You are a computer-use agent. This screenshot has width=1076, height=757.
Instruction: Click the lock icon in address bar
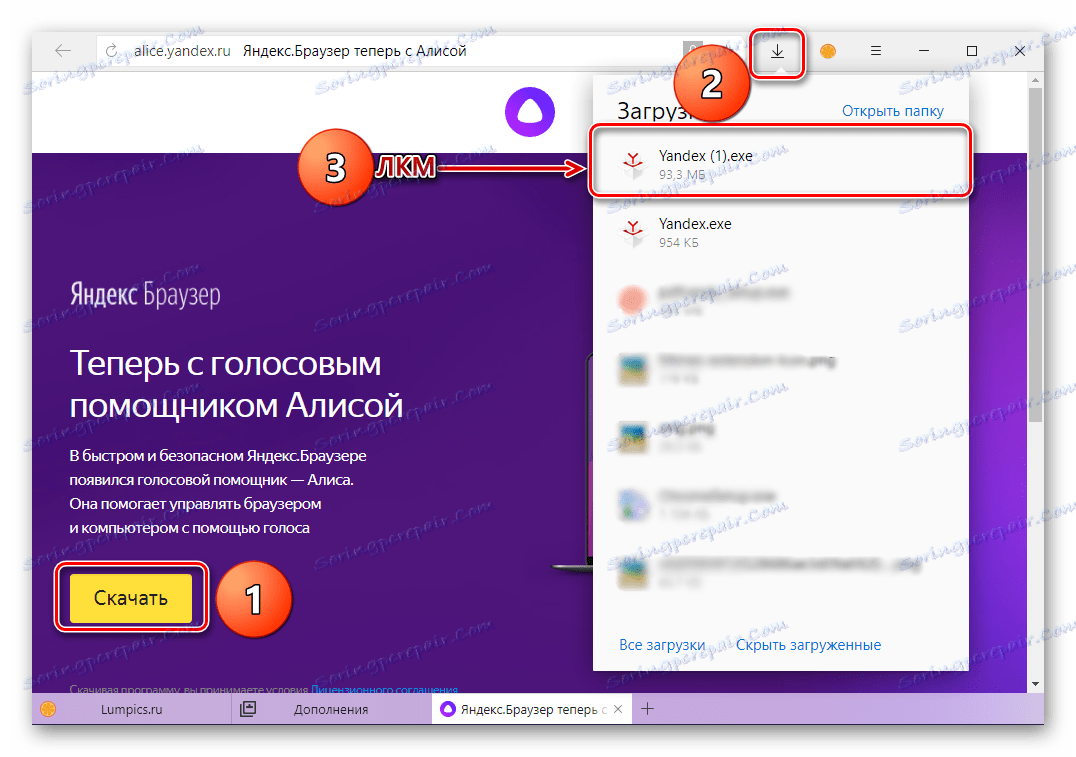(x=692, y=50)
